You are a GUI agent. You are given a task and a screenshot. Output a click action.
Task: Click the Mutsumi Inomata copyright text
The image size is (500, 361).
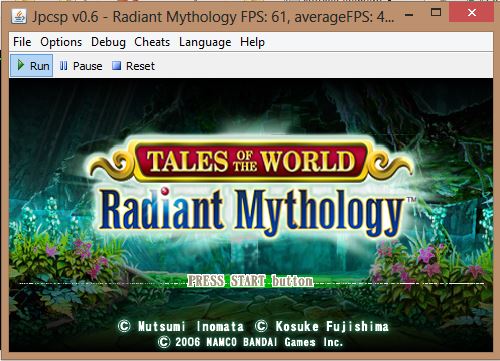tap(181, 326)
